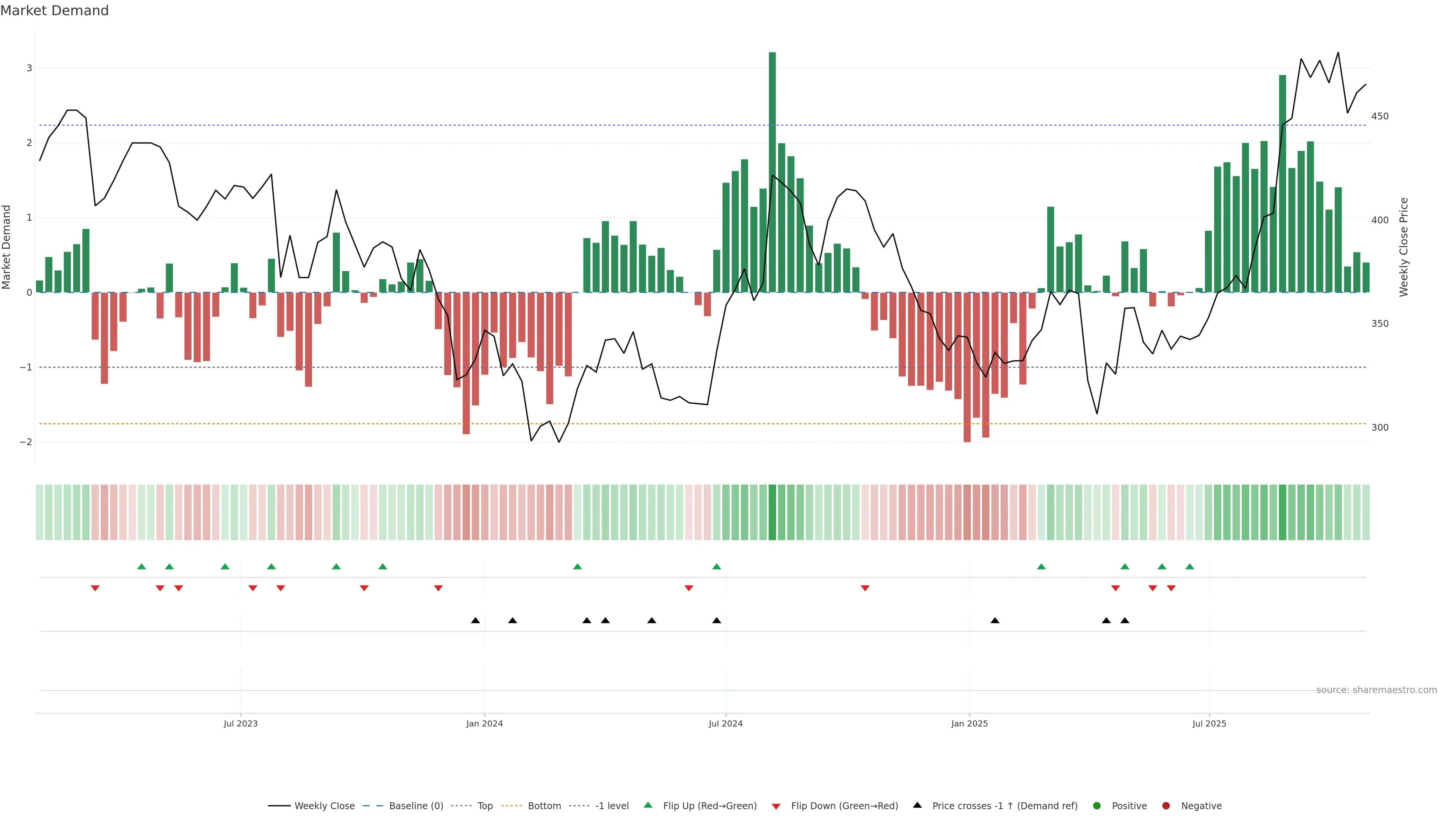Select the leftmost green flip-up triangle marker
Viewport: 1456px width, 819px height.
click(x=141, y=566)
